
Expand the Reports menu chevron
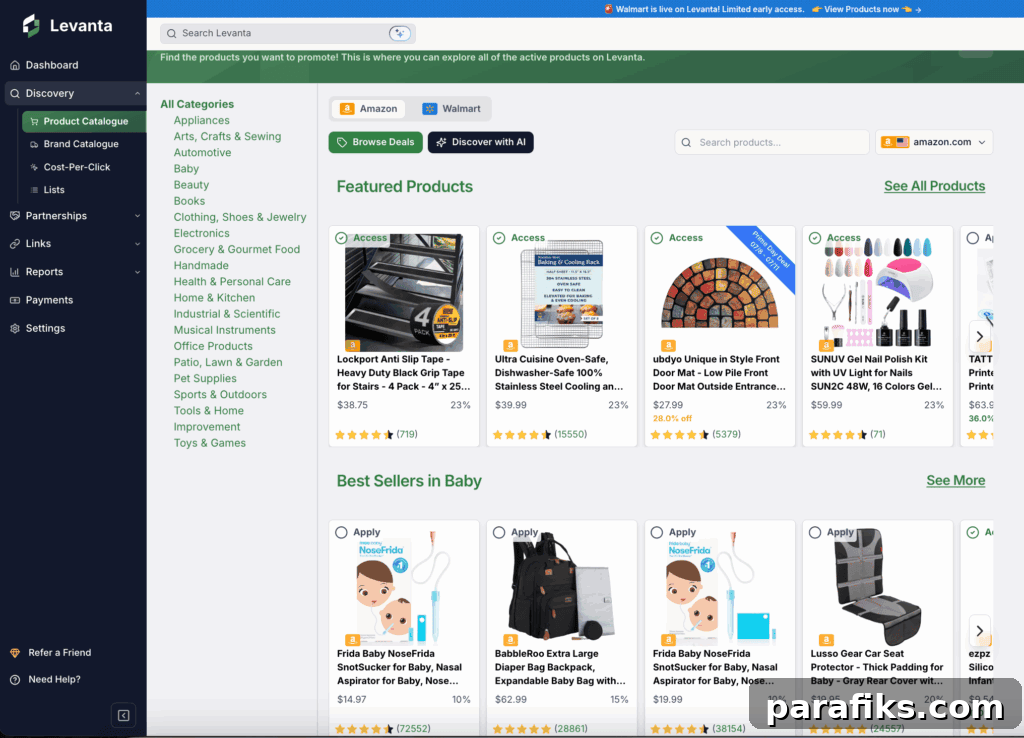137,272
